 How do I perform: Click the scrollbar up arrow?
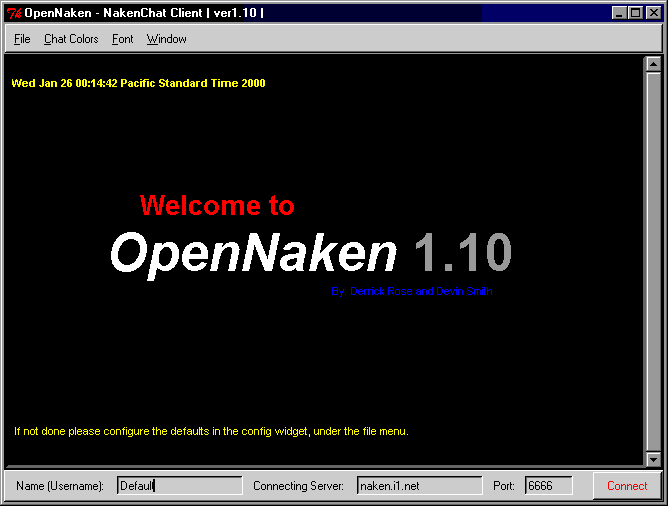[x=653, y=64]
